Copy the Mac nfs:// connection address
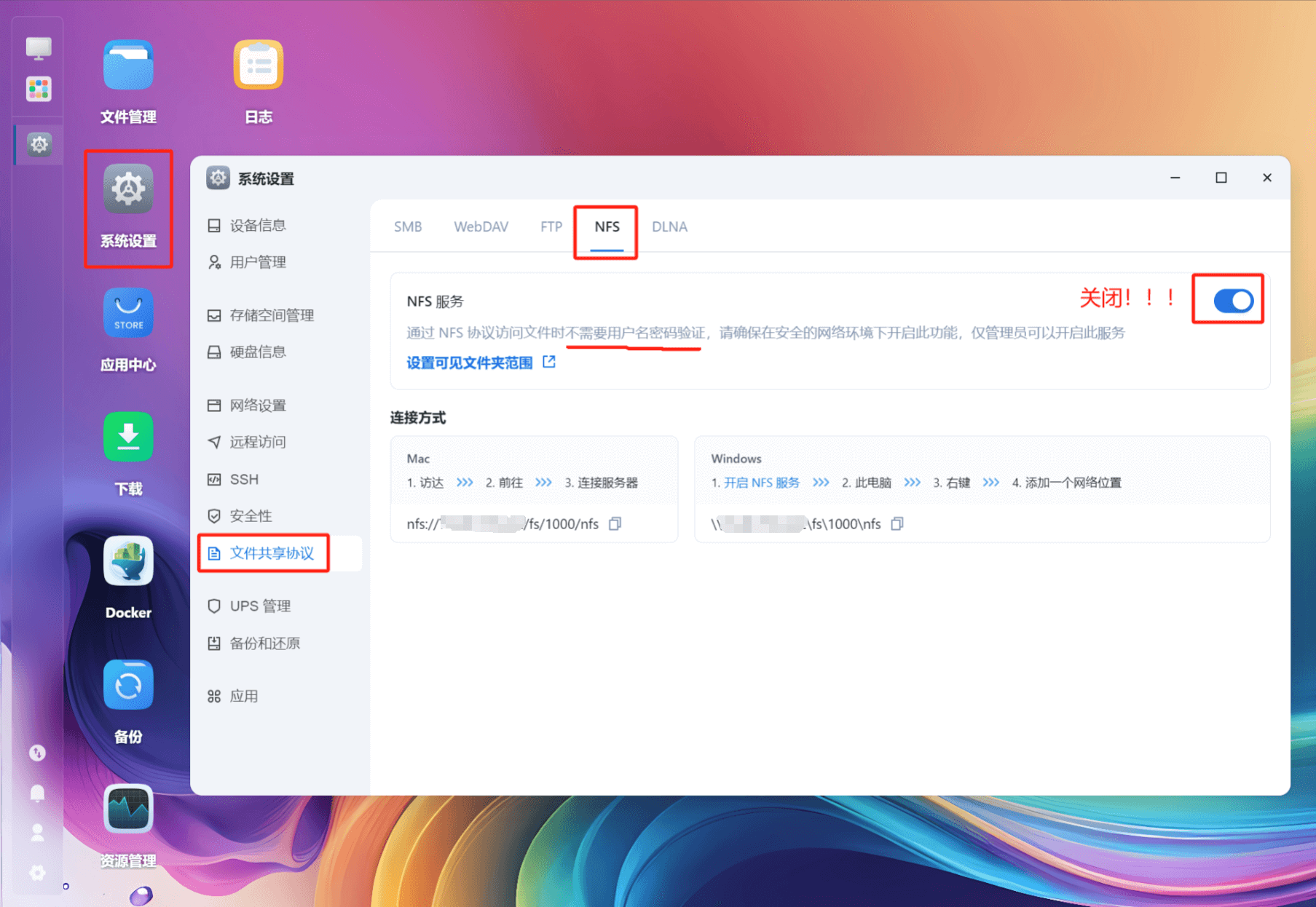Image resolution: width=1316 pixels, height=907 pixels. coord(615,523)
